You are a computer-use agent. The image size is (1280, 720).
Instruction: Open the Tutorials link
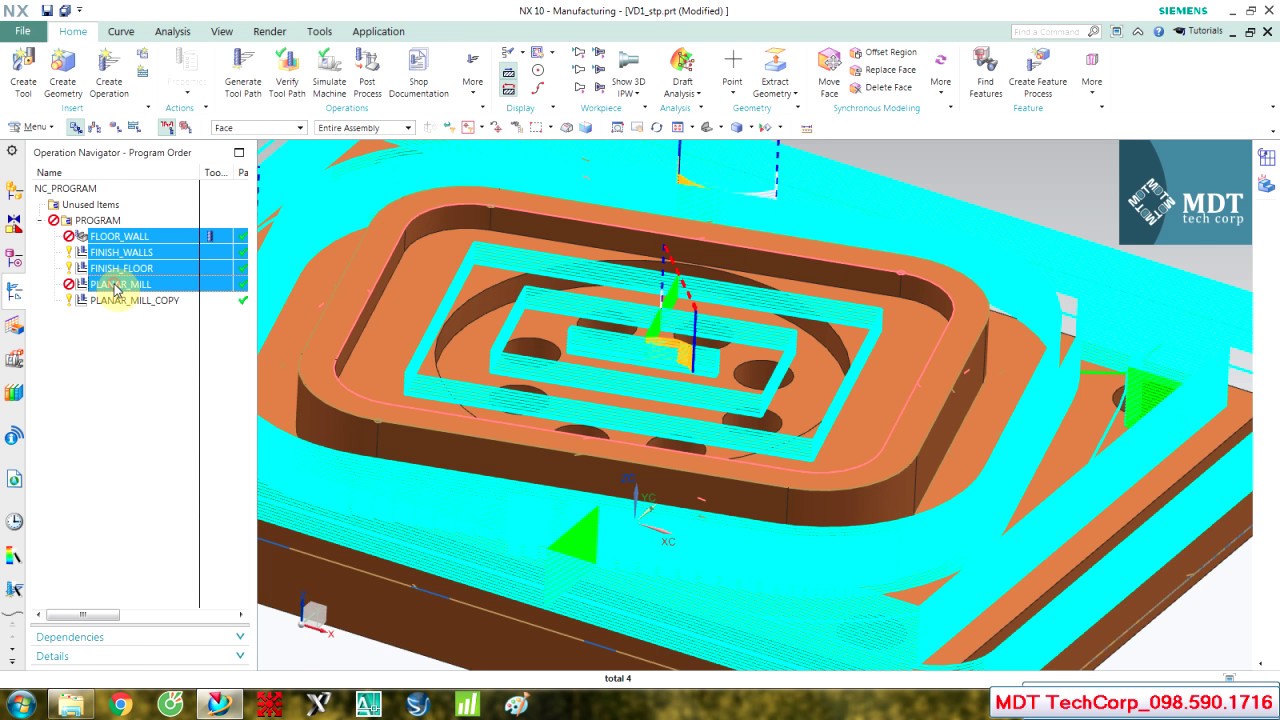tap(1198, 31)
